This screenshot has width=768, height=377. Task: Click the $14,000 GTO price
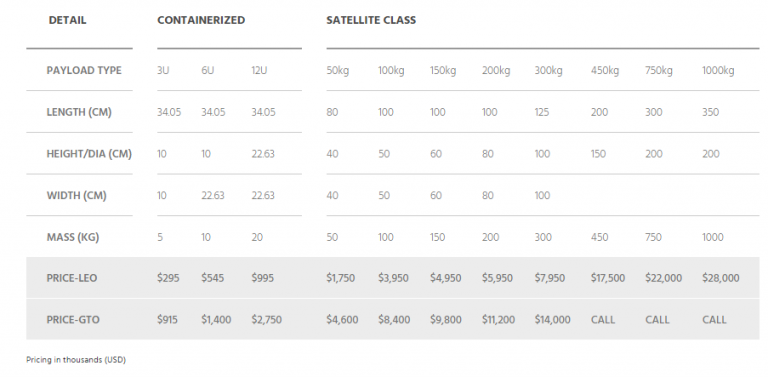(x=552, y=320)
